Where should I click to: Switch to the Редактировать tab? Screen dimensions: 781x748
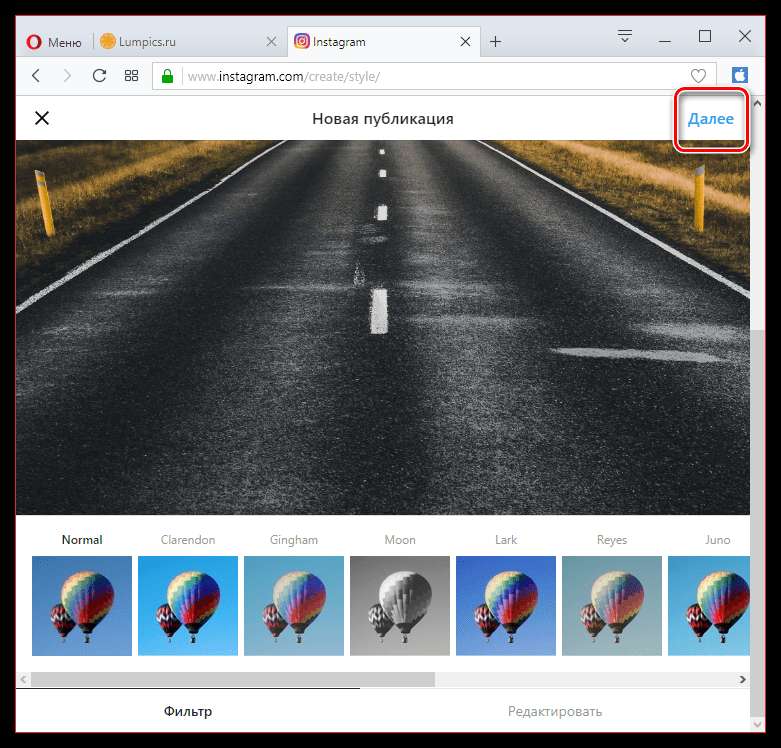tap(555, 711)
